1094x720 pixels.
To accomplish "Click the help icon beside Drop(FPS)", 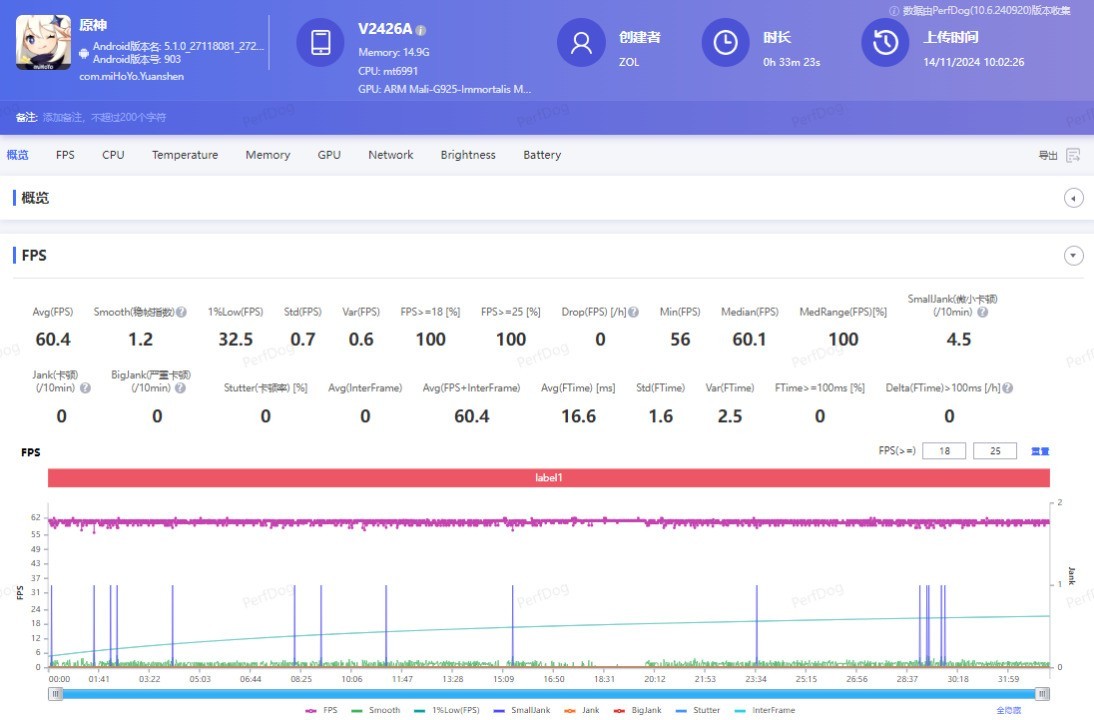I will pos(634,312).
